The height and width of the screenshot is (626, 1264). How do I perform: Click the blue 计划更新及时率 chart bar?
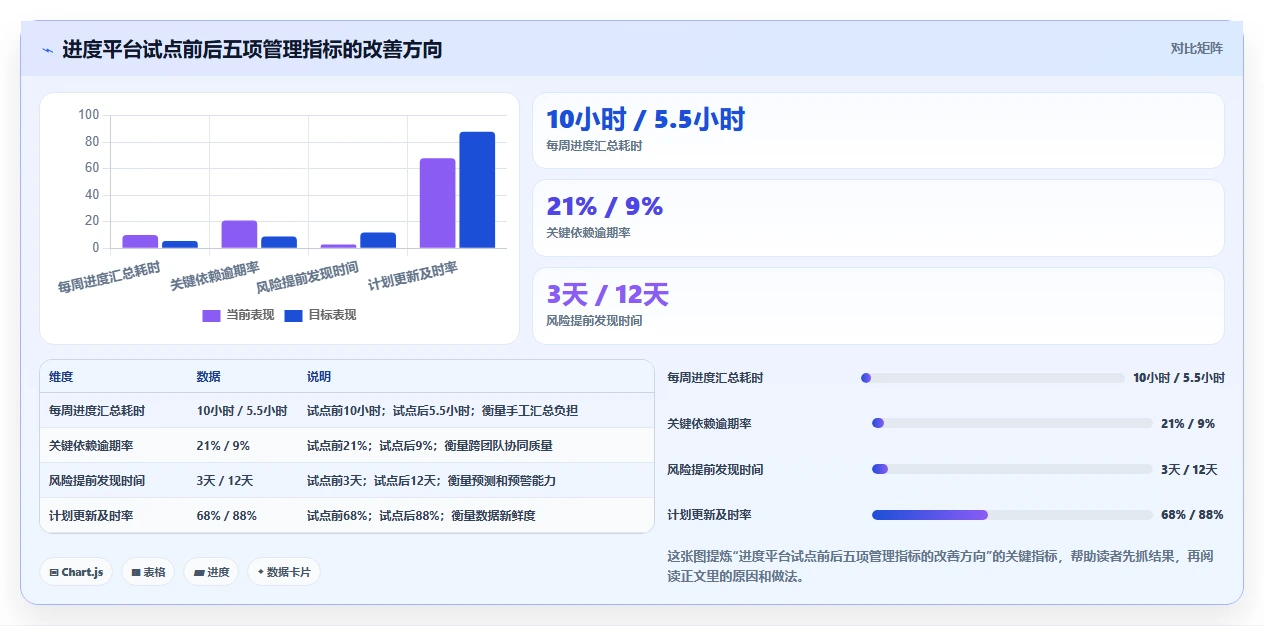pyautogui.click(x=477, y=190)
